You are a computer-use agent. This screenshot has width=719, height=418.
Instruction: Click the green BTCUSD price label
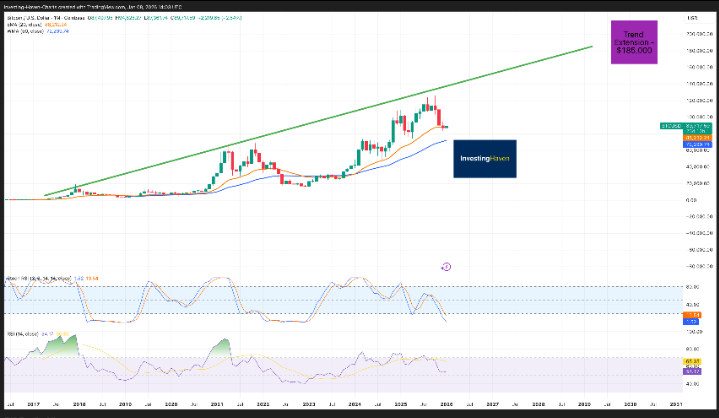click(686, 126)
